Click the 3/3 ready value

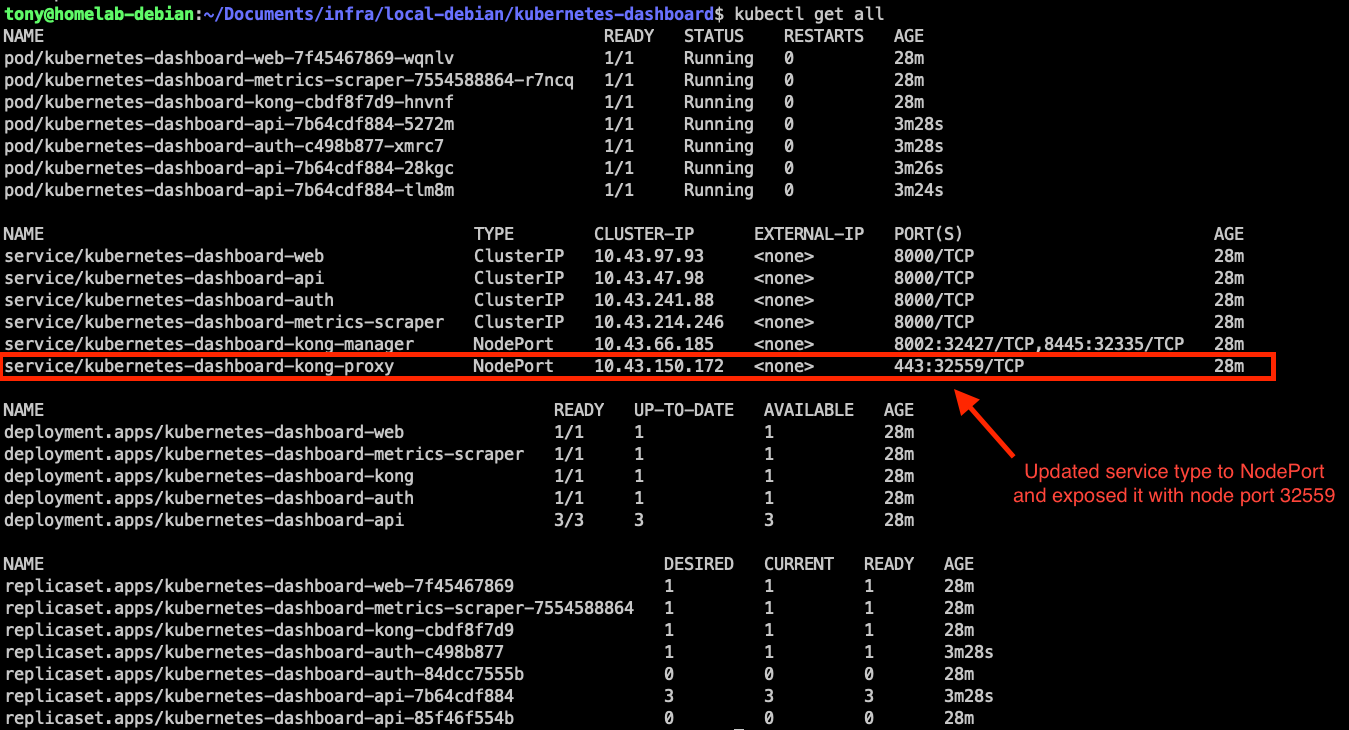pyautogui.click(x=569, y=520)
